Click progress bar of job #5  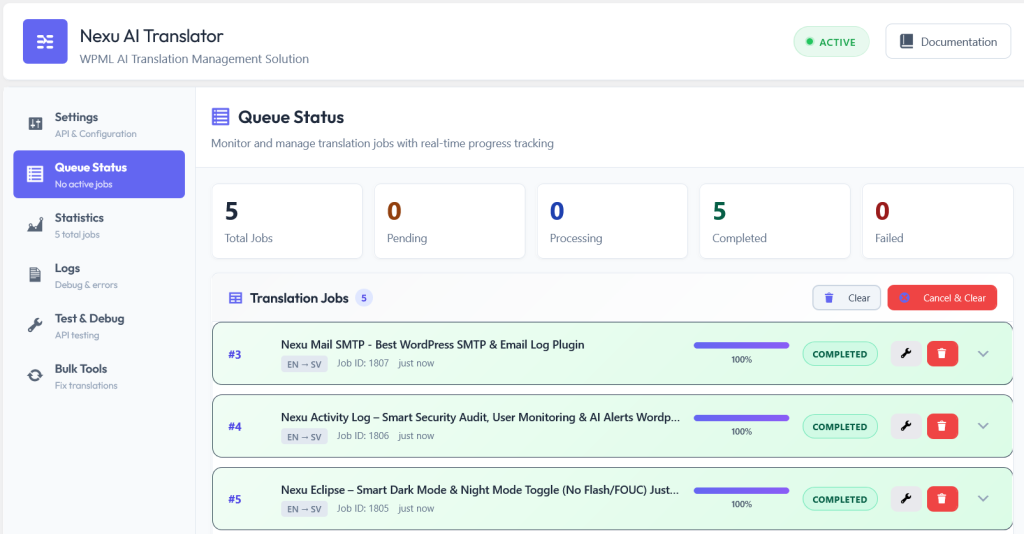tap(741, 490)
